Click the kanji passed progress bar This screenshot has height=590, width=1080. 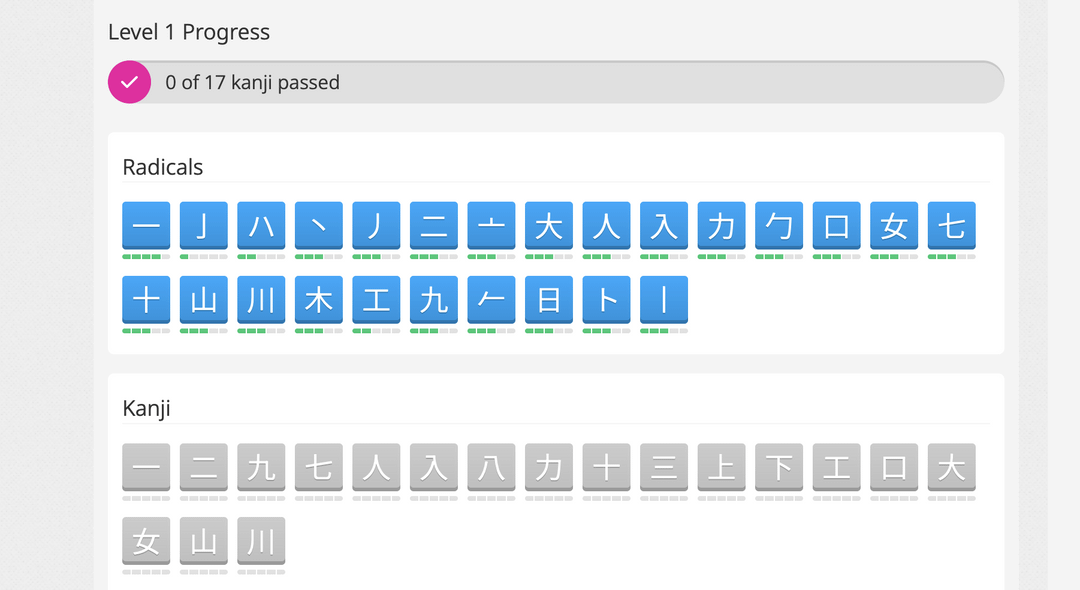pos(556,82)
